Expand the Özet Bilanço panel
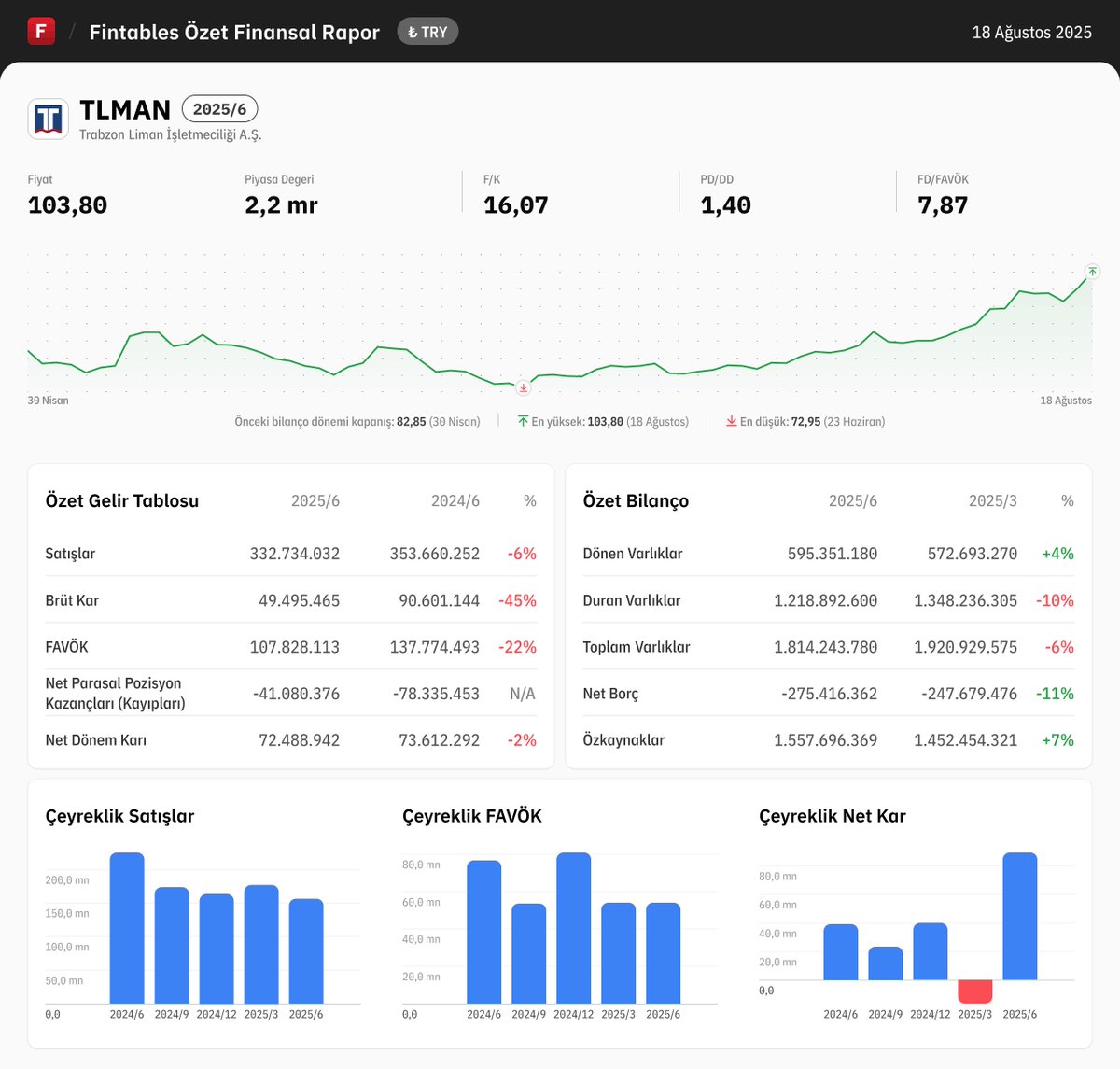 click(635, 500)
